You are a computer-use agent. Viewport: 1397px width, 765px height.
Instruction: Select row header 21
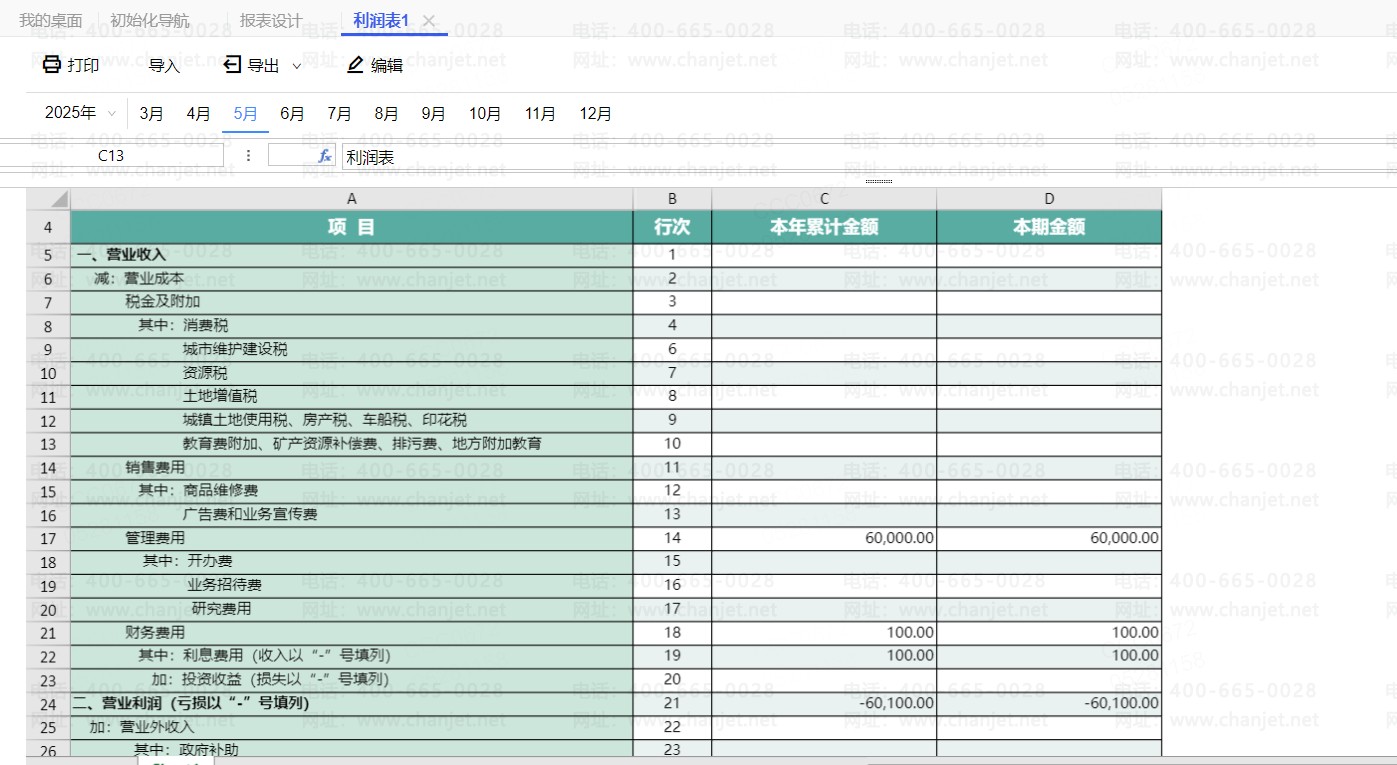point(48,633)
